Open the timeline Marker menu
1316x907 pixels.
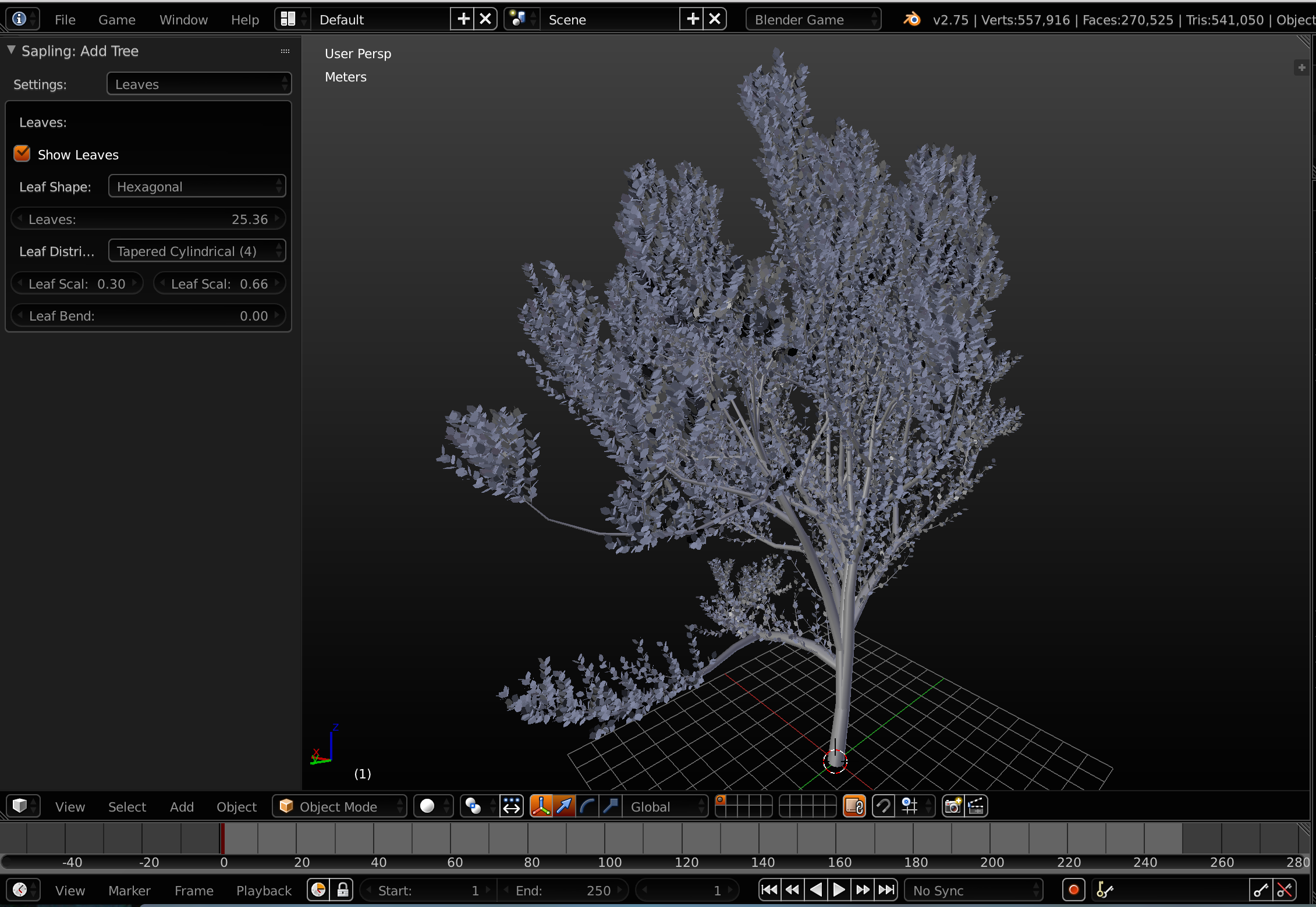pos(129,890)
